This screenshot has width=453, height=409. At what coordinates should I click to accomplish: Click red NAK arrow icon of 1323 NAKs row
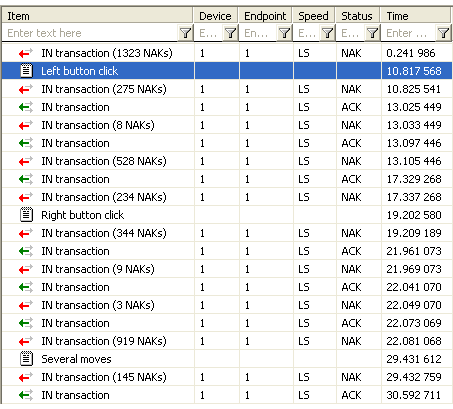[x=26, y=53]
